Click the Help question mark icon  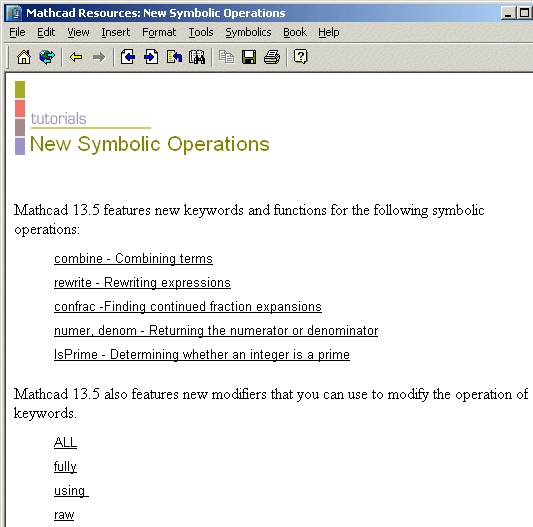tap(300, 56)
